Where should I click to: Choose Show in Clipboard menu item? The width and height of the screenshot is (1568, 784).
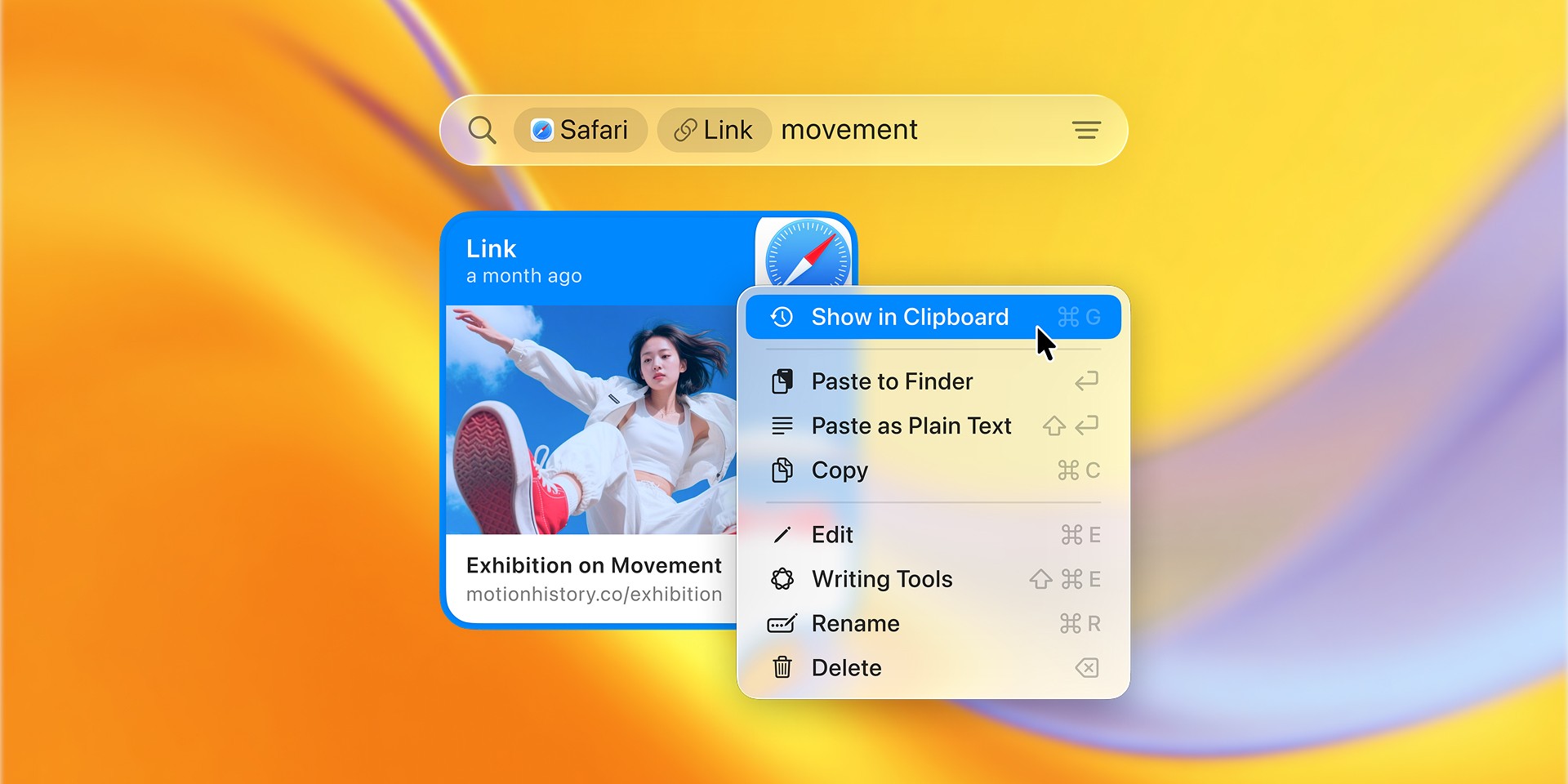933,317
